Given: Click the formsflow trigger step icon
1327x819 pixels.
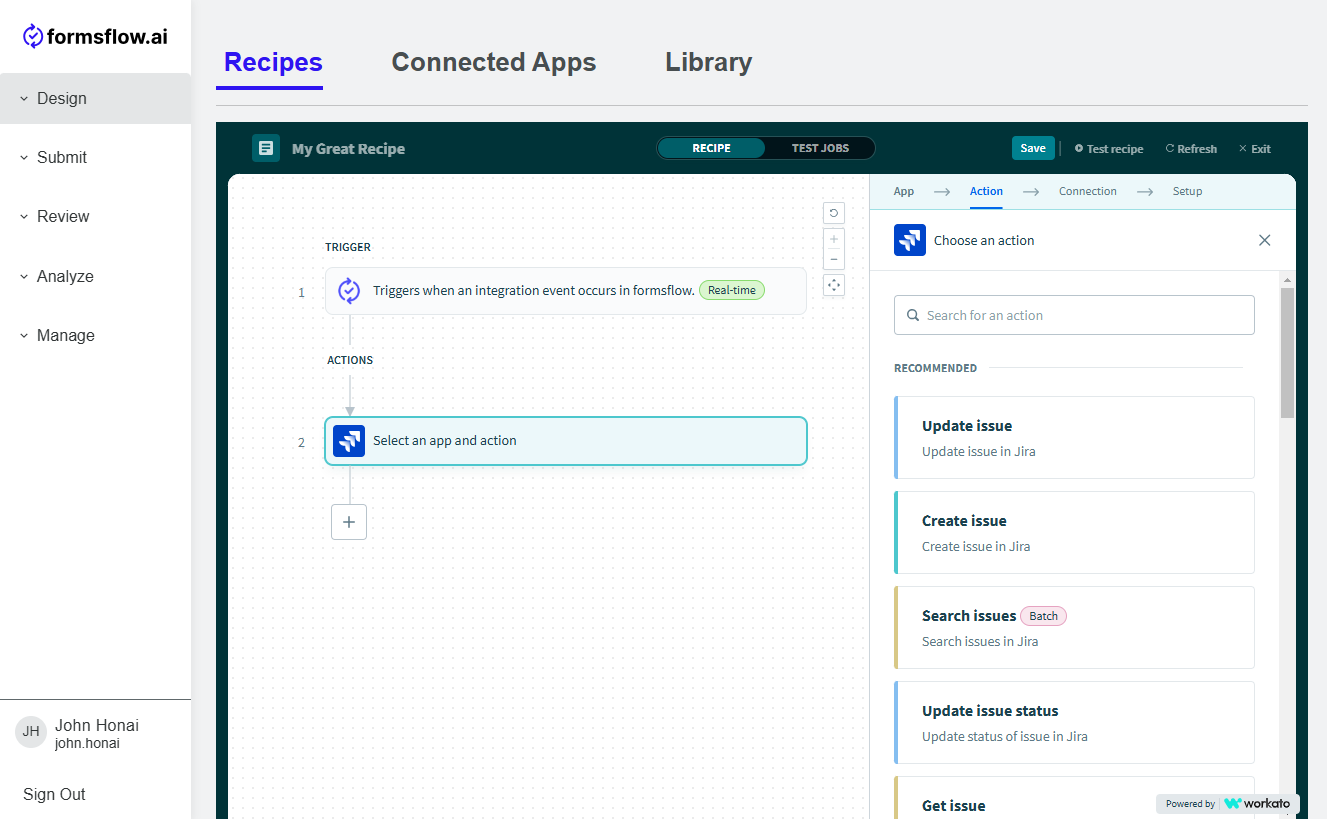Looking at the screenshot, I should (349, 291).
